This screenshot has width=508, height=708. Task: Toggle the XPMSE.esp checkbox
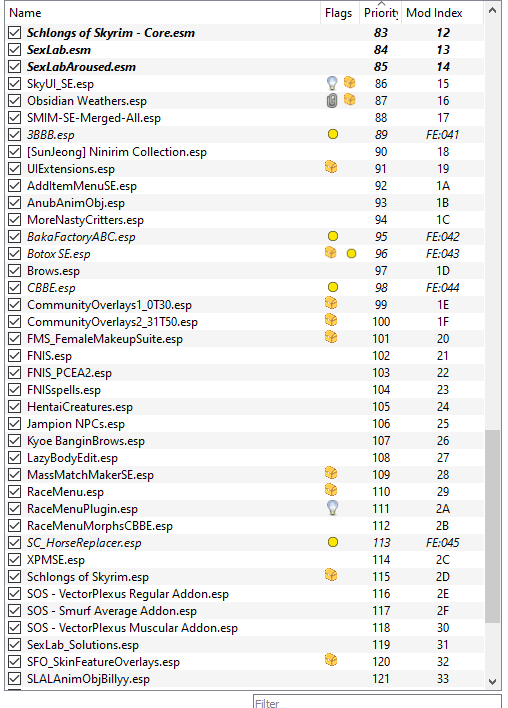(14, 560)
